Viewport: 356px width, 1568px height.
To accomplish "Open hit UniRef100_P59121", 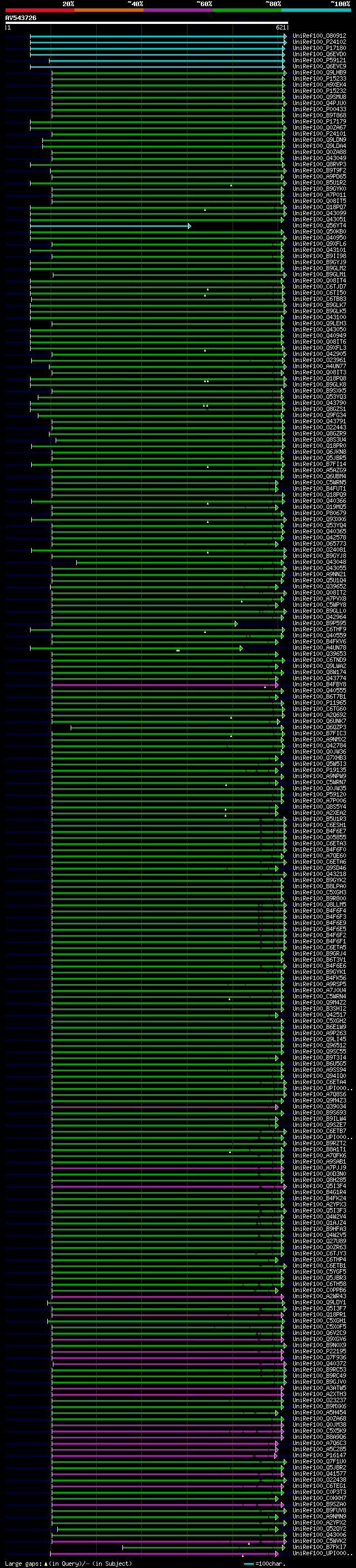I will 319,60.
